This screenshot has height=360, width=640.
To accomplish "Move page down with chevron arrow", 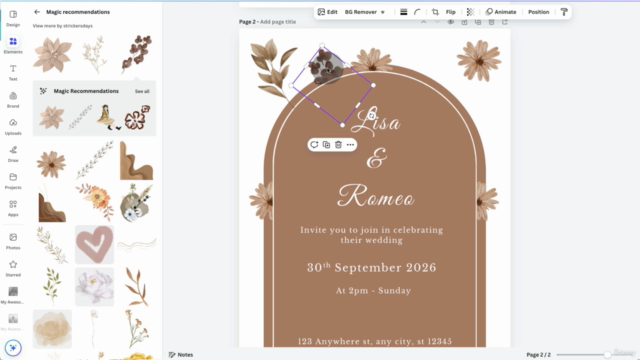I will pos(437,22).
